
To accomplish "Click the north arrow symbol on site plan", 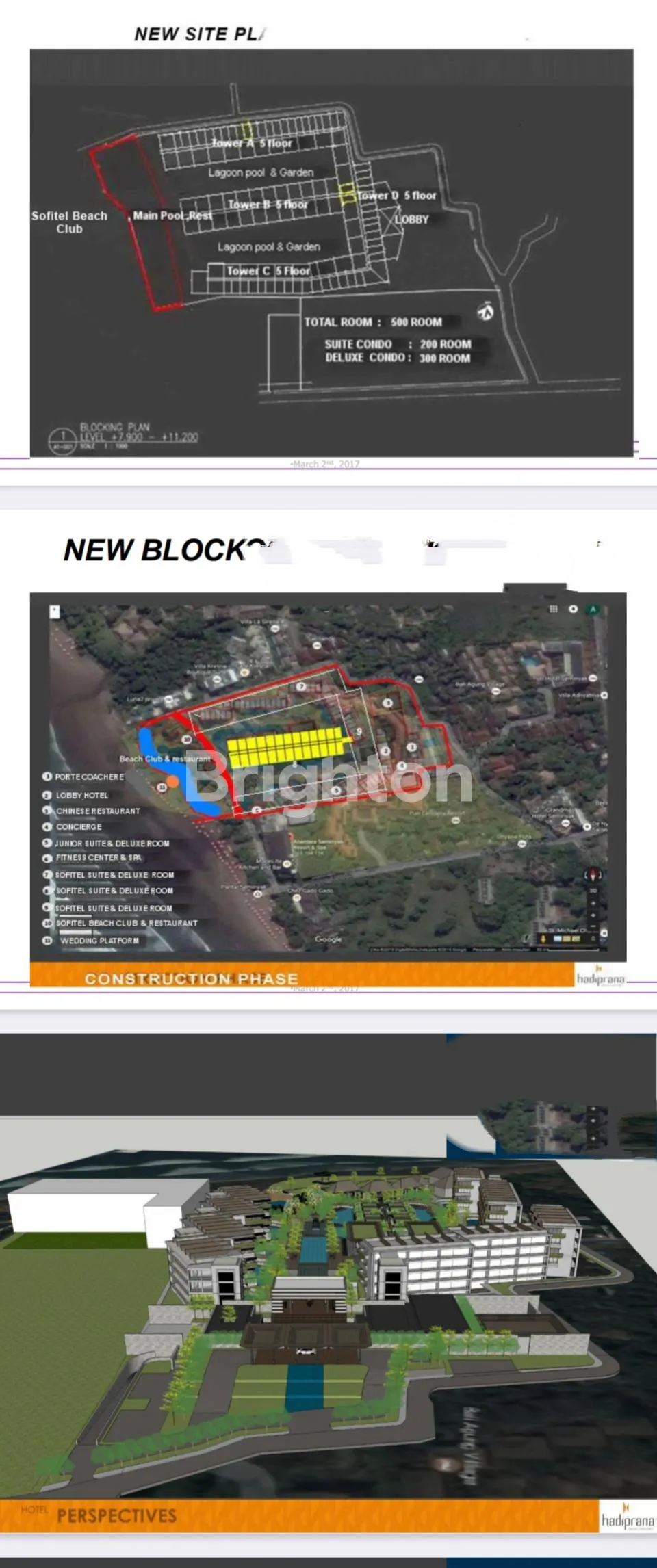I will [x=486, y=311].
